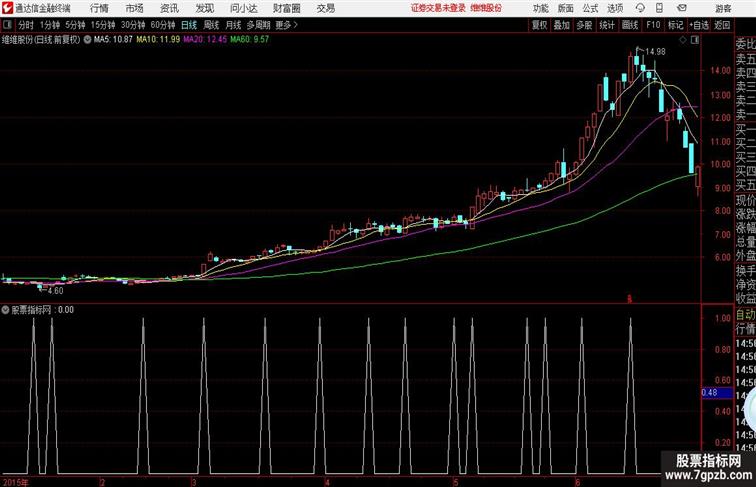Select the 周线 weekly period

tap(211, 25)
